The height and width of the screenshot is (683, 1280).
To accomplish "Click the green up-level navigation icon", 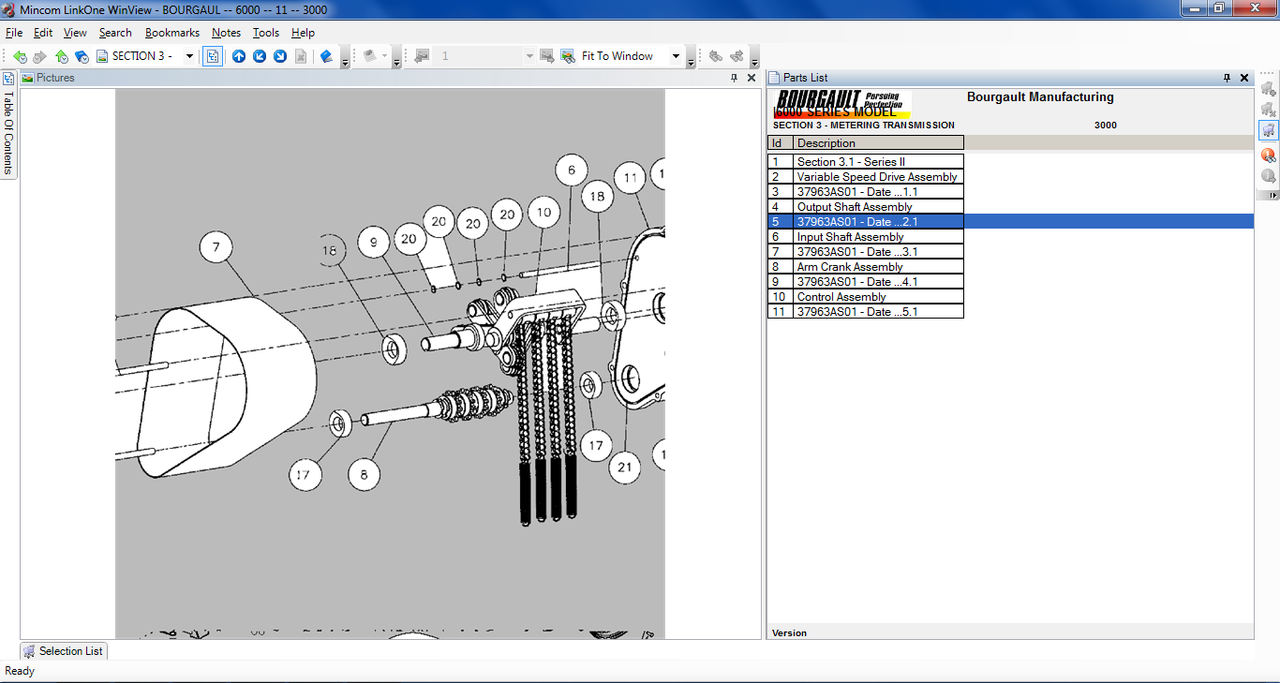I will point(62,57).
